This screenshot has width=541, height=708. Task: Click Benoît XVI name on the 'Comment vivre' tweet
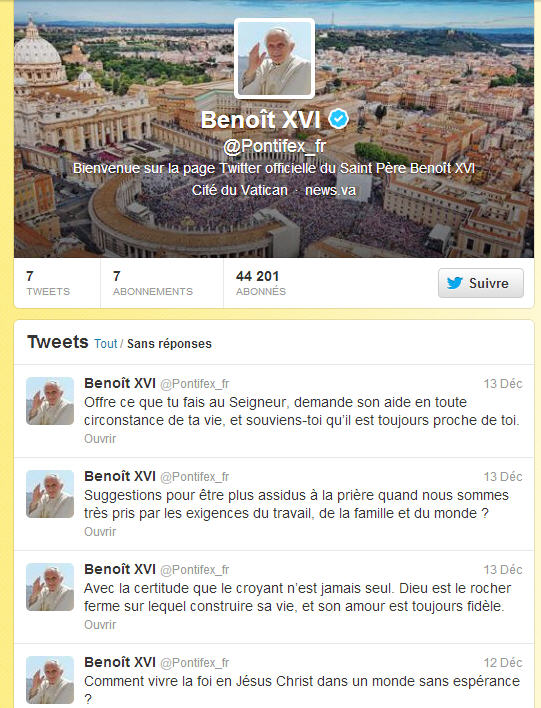point(120,662)
